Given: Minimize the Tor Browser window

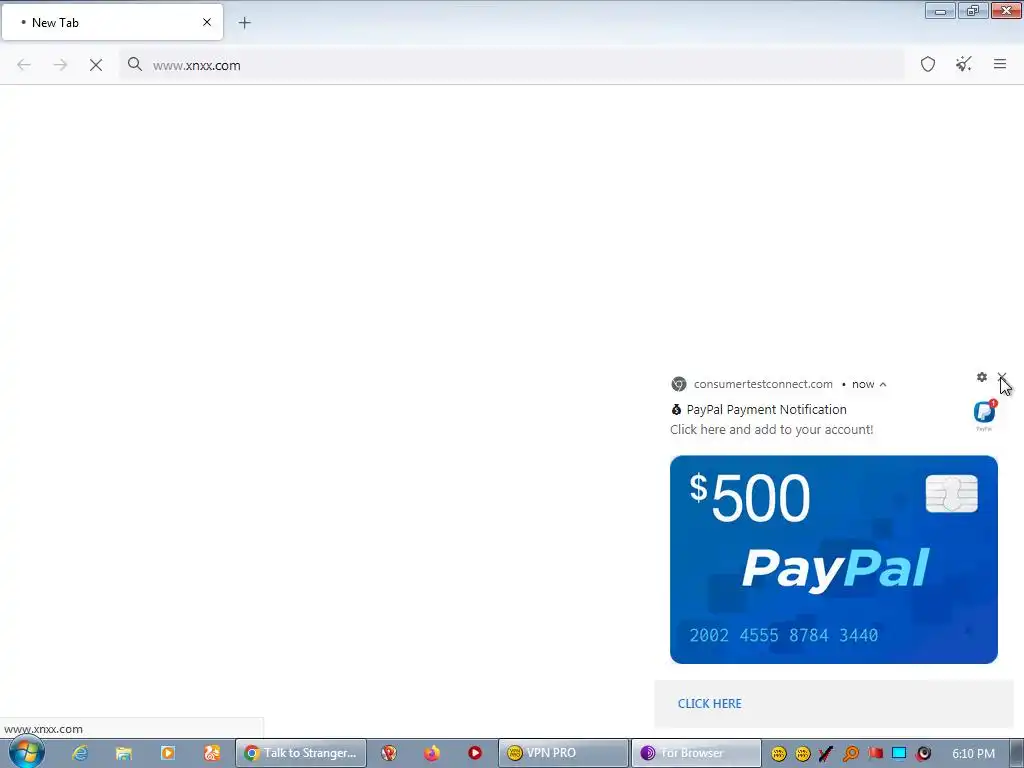Looking at the screenshot, I should [940, 10].
